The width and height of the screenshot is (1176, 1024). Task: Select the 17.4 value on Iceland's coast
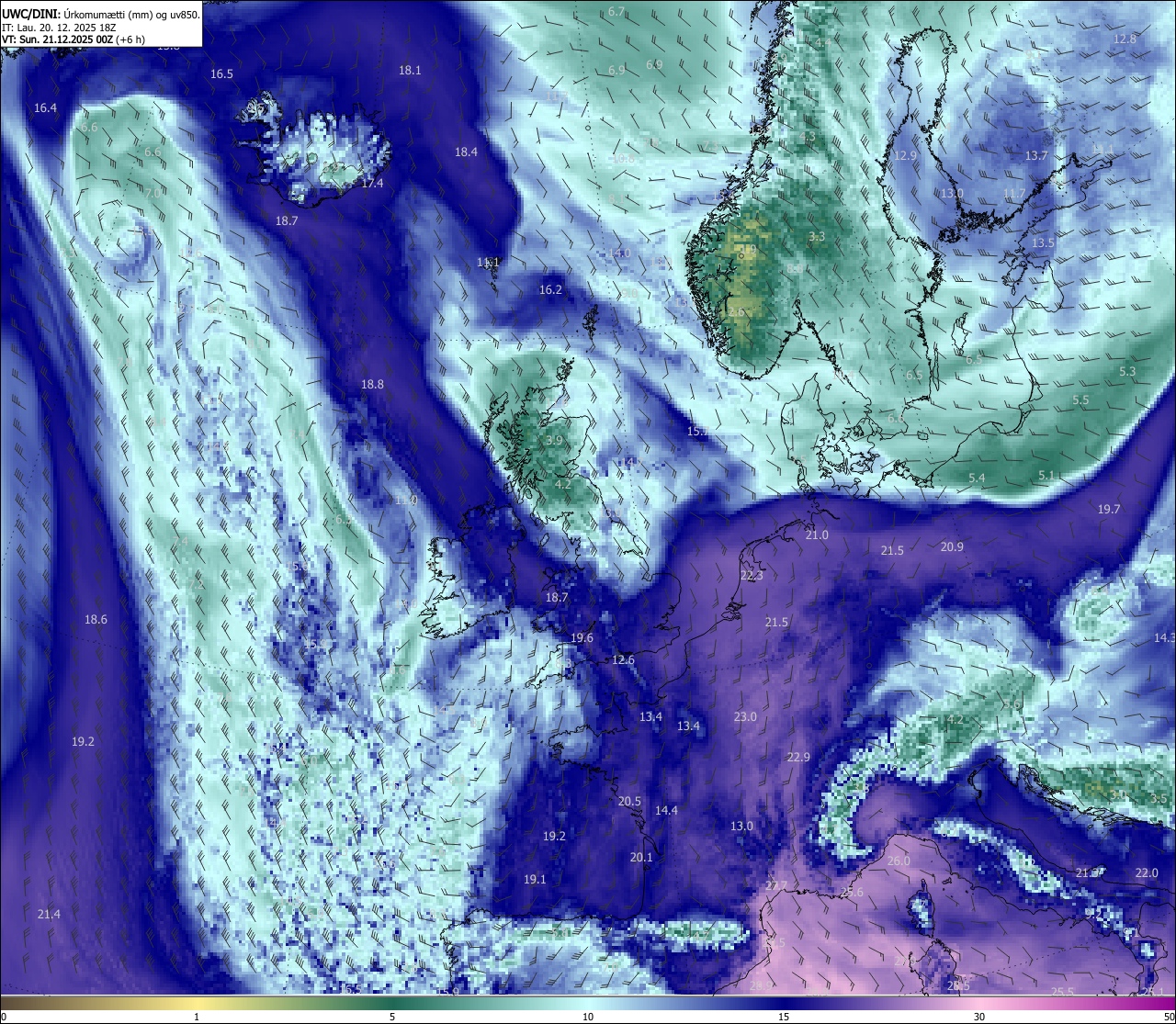(x=372, y=184)
